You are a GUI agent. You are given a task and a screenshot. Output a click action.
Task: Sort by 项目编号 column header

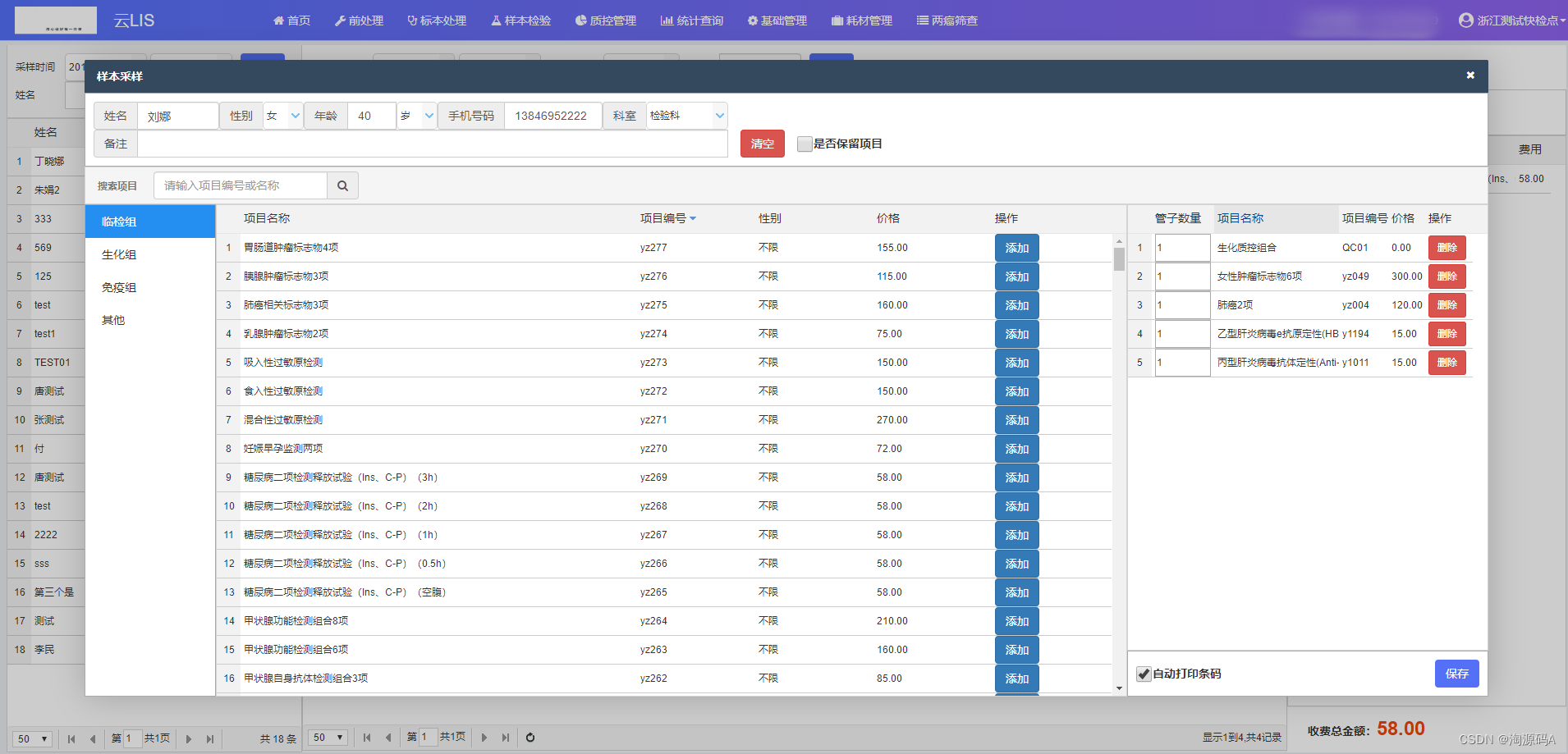pyautogui.click(x=667, y=218)
